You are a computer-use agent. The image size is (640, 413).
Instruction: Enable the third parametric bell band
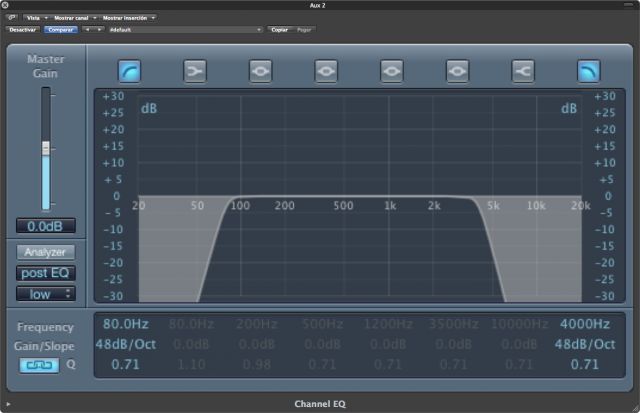391,70
